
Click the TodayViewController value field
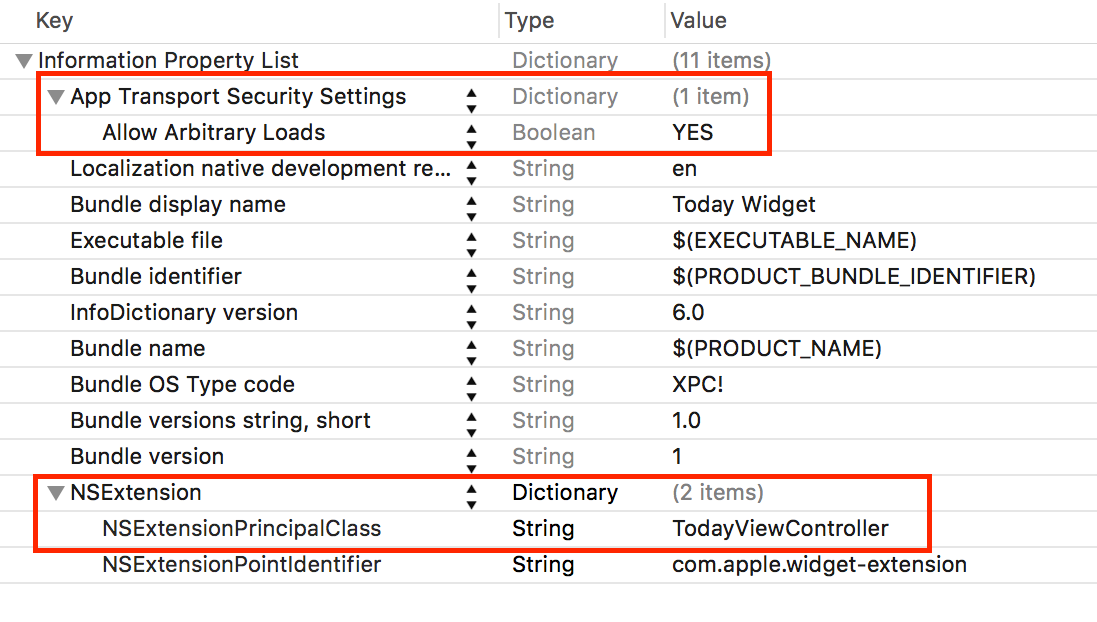coord(780,529)
